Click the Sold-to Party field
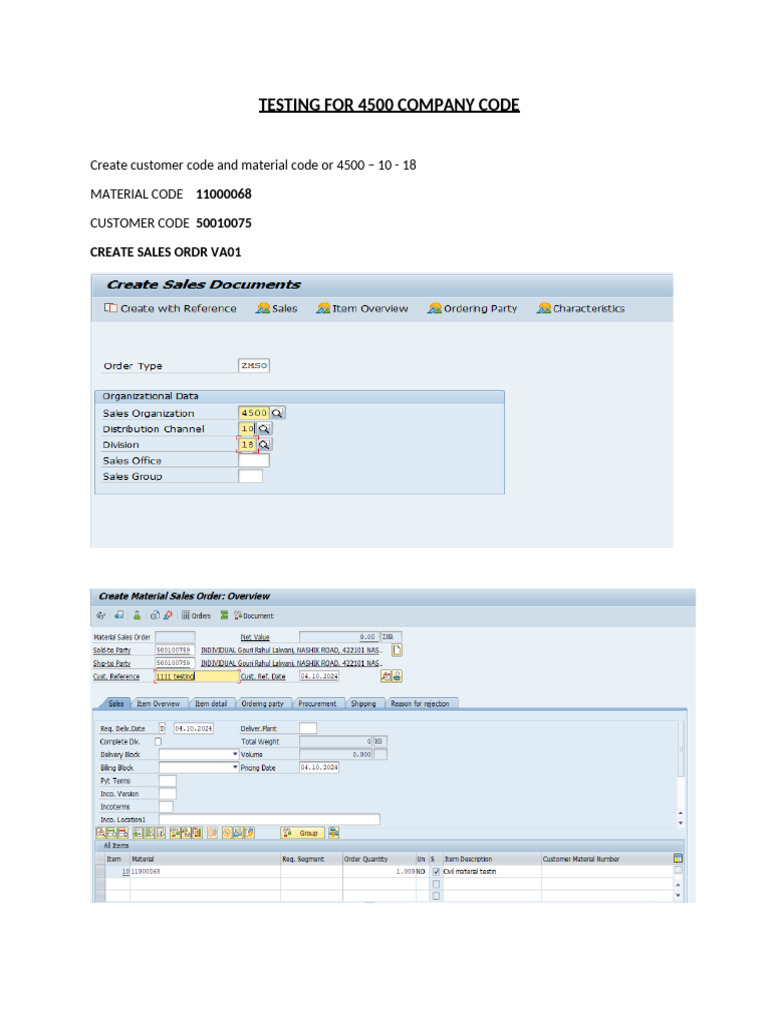 pyautogui.click(x=174, y=650)
